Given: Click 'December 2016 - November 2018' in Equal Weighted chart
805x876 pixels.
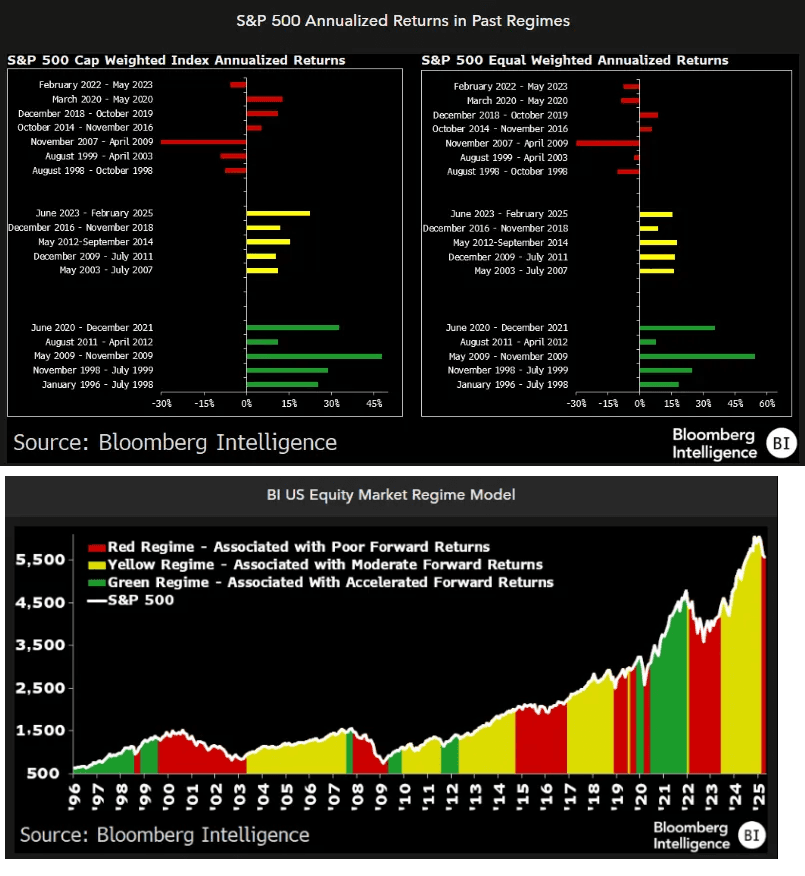Looking at the screenshot, I should pos(496,228).
